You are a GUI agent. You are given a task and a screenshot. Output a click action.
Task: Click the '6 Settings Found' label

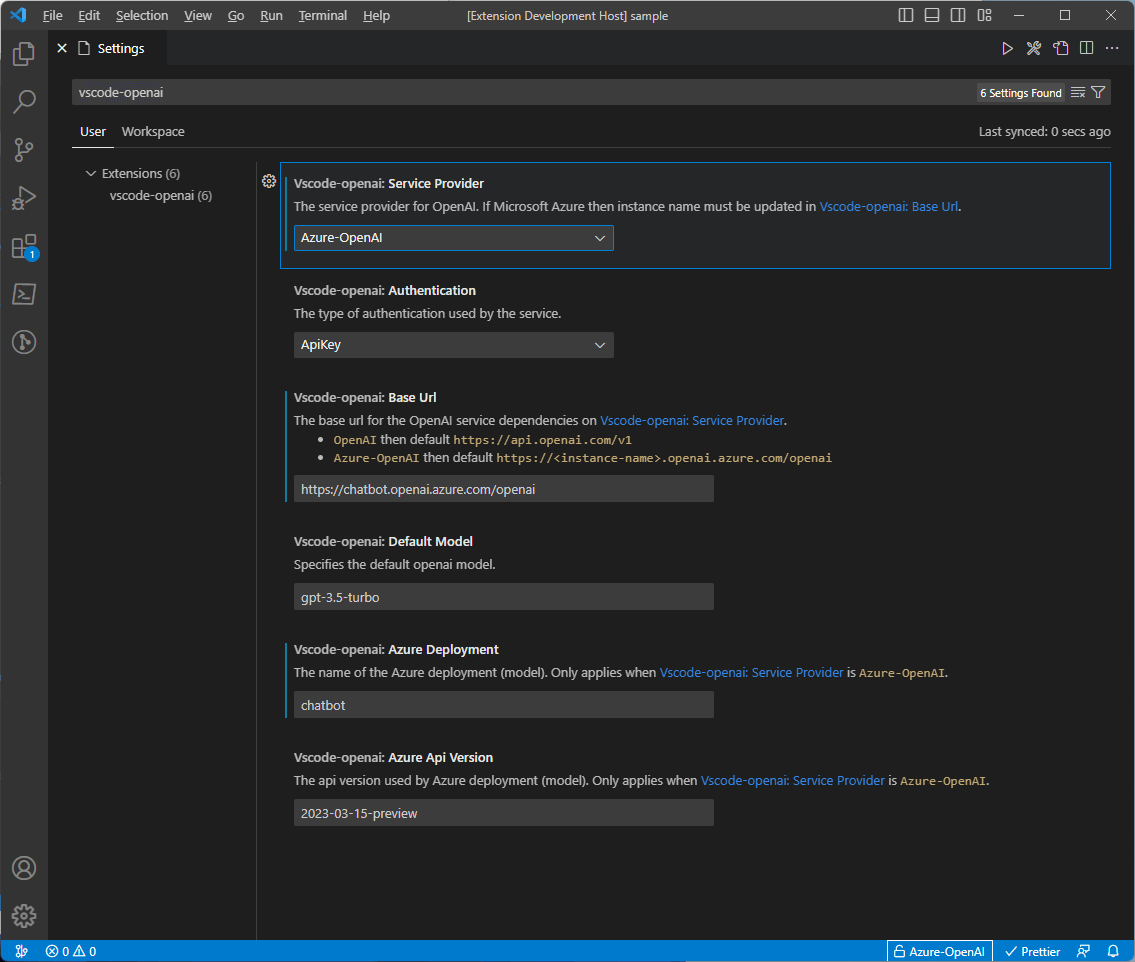(x=1021, y=93)
